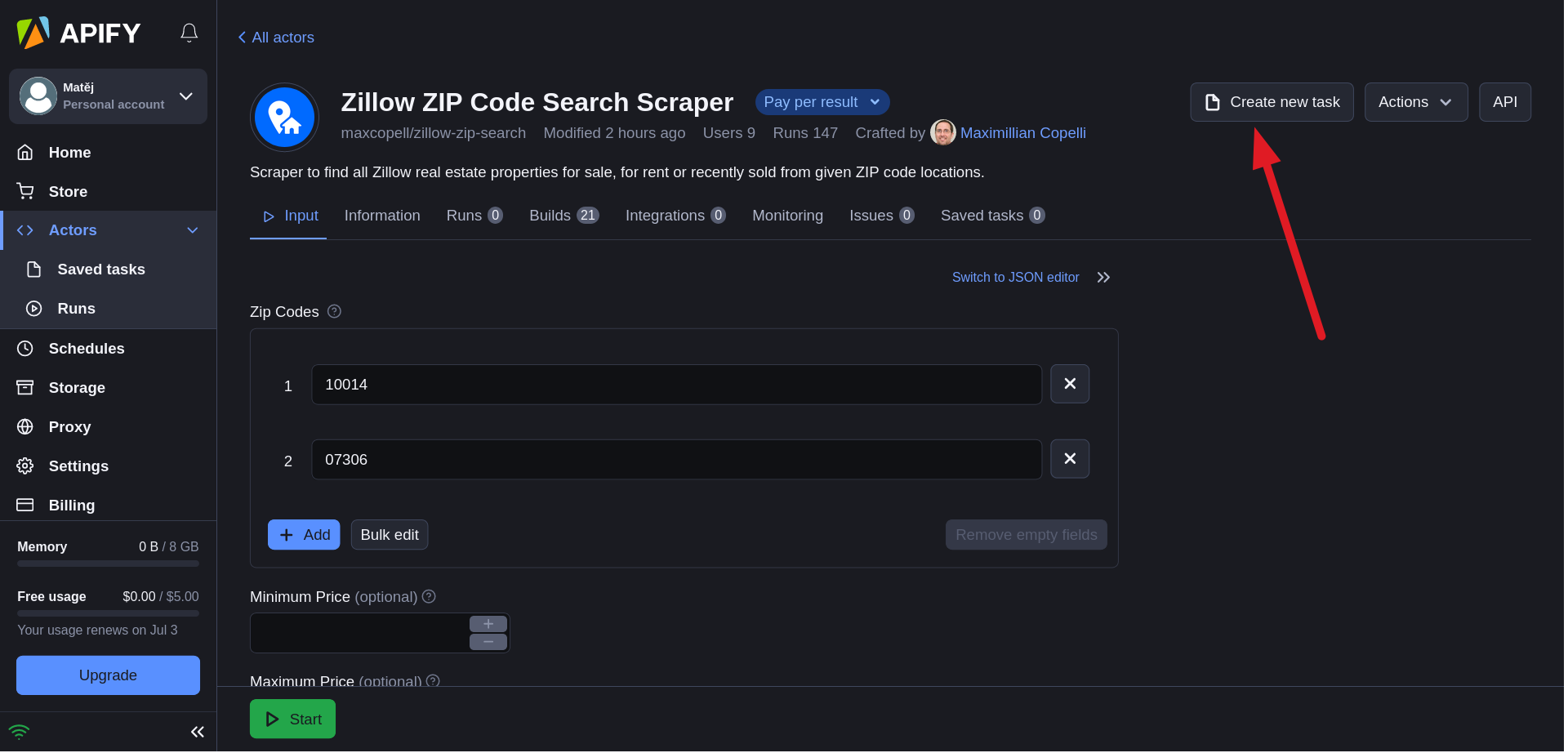Click the Zip Codes help icon
The height and width of the screenshot is (753, 1568).
(x=334, y=312)
